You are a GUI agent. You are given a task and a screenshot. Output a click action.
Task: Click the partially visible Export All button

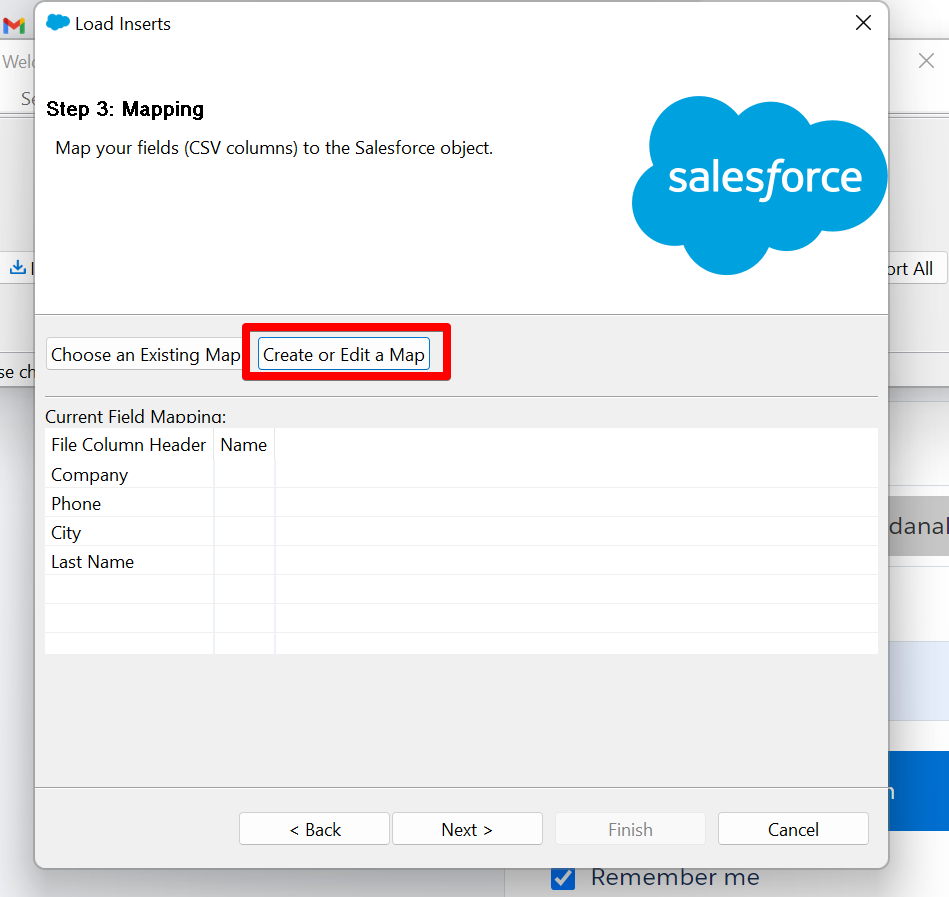(910, 268)
